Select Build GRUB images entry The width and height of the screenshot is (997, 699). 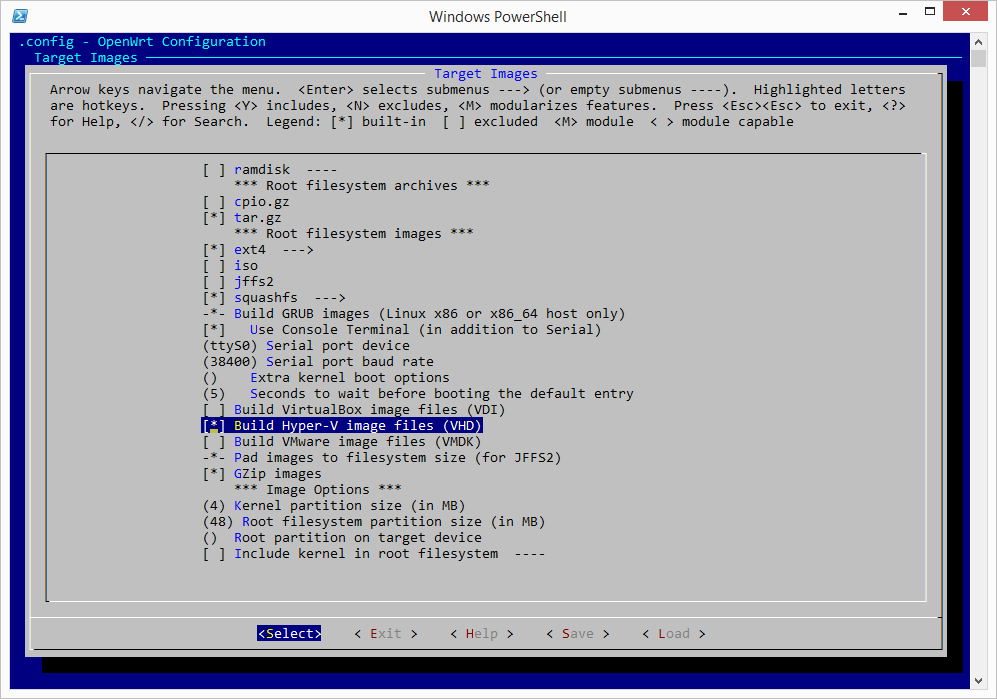pyautogui.click(x=414, y=314)
